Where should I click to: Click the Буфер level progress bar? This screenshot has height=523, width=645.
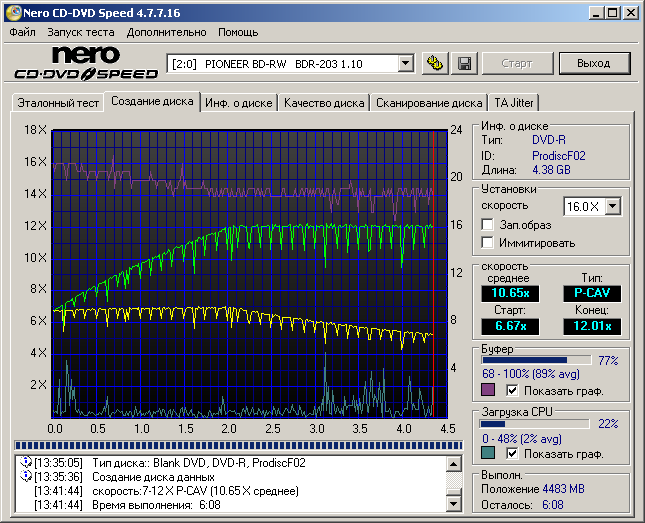(x=536, y=360)
